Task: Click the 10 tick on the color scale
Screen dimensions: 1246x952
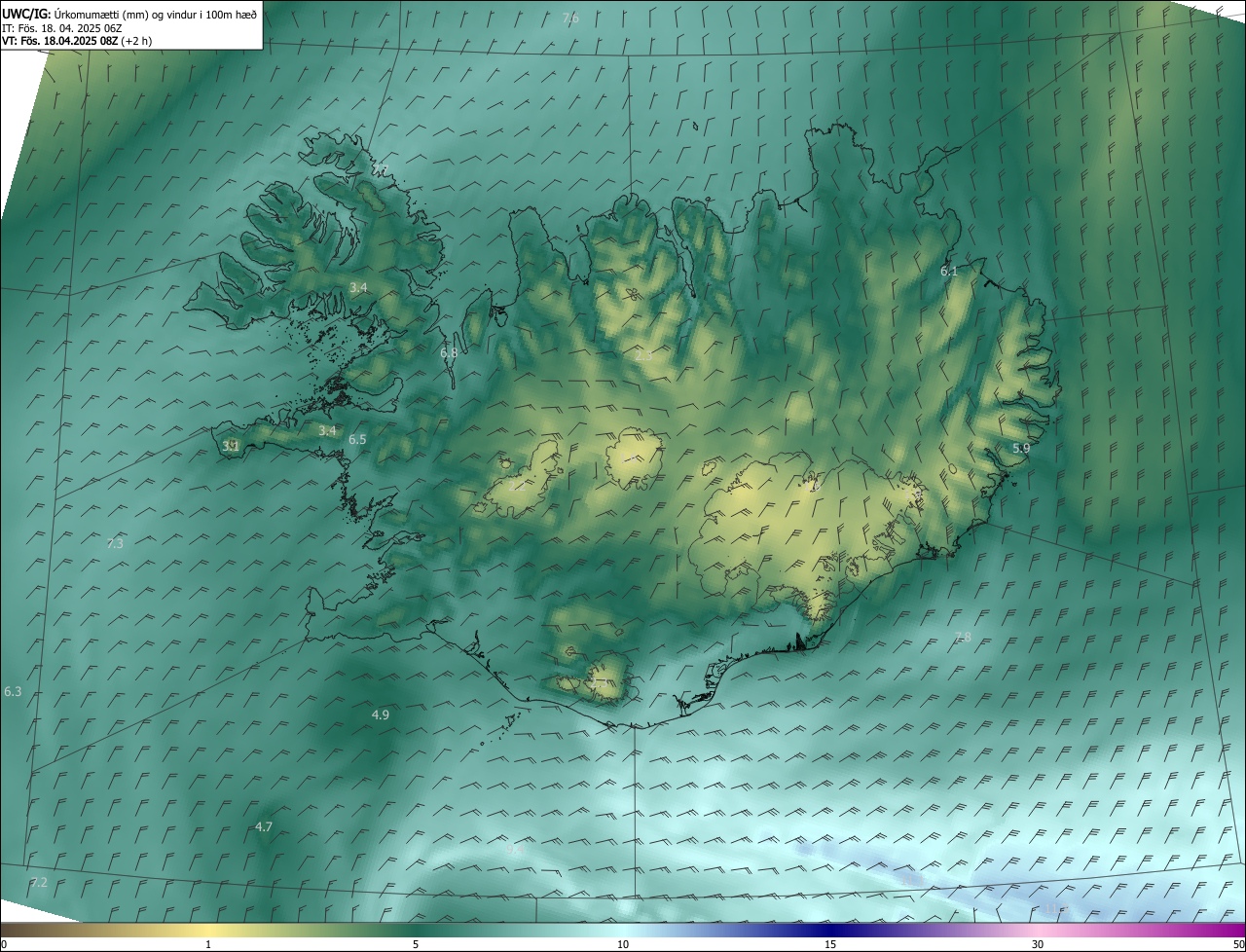Action: (623, 944)
